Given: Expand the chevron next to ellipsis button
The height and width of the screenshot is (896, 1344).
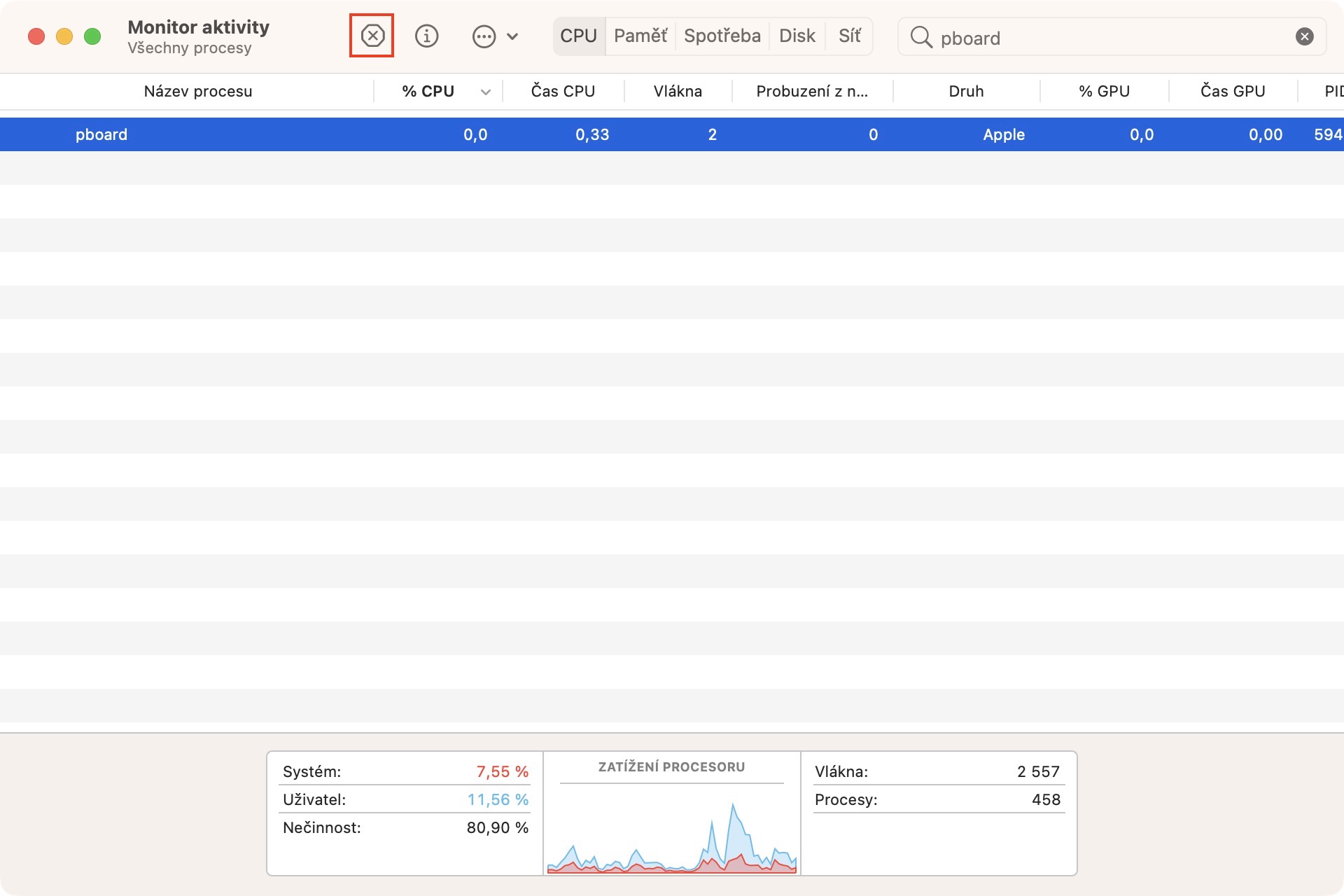Looking at the screenshot, I should 512,36.
